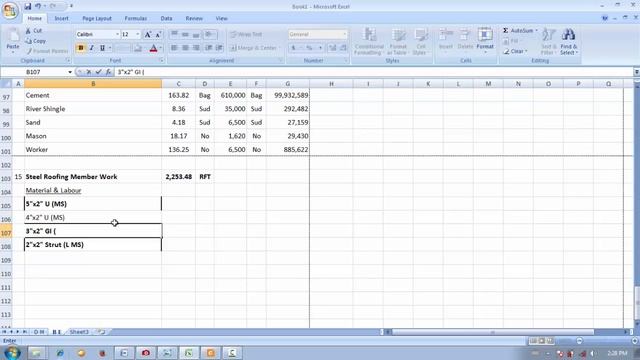The image size is (640, 360).
Task: Click Format as Table button
Action: click(397, 41)
